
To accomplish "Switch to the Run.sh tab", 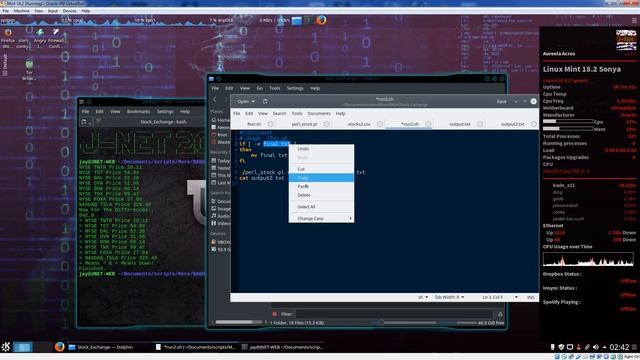I will coord(254,124).
